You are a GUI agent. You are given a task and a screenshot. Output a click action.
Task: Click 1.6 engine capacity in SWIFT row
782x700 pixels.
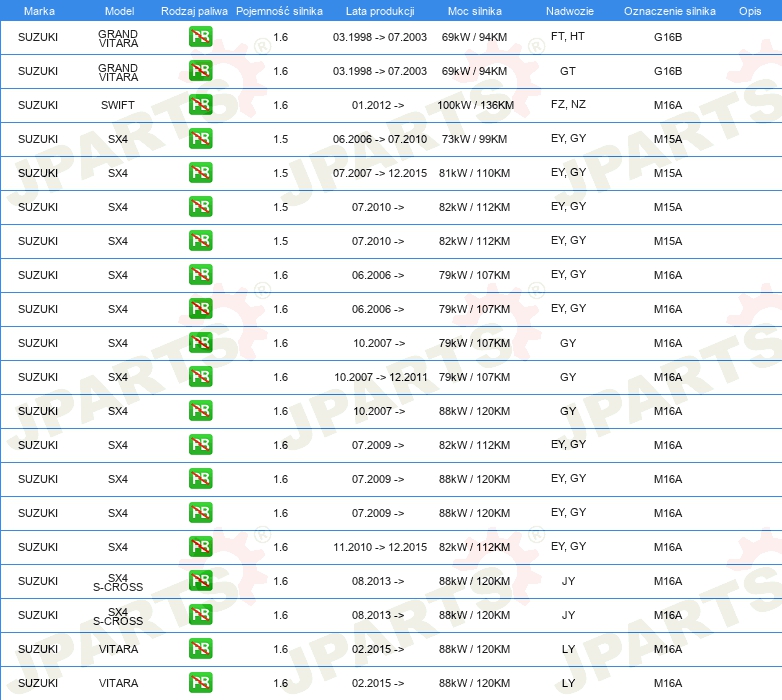click(281, 105)
